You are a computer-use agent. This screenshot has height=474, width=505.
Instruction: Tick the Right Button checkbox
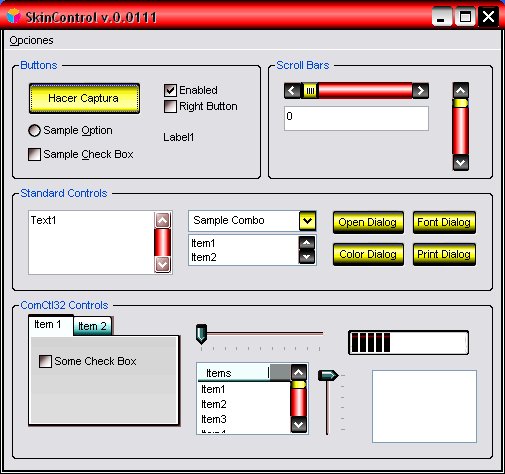point(170,107)
